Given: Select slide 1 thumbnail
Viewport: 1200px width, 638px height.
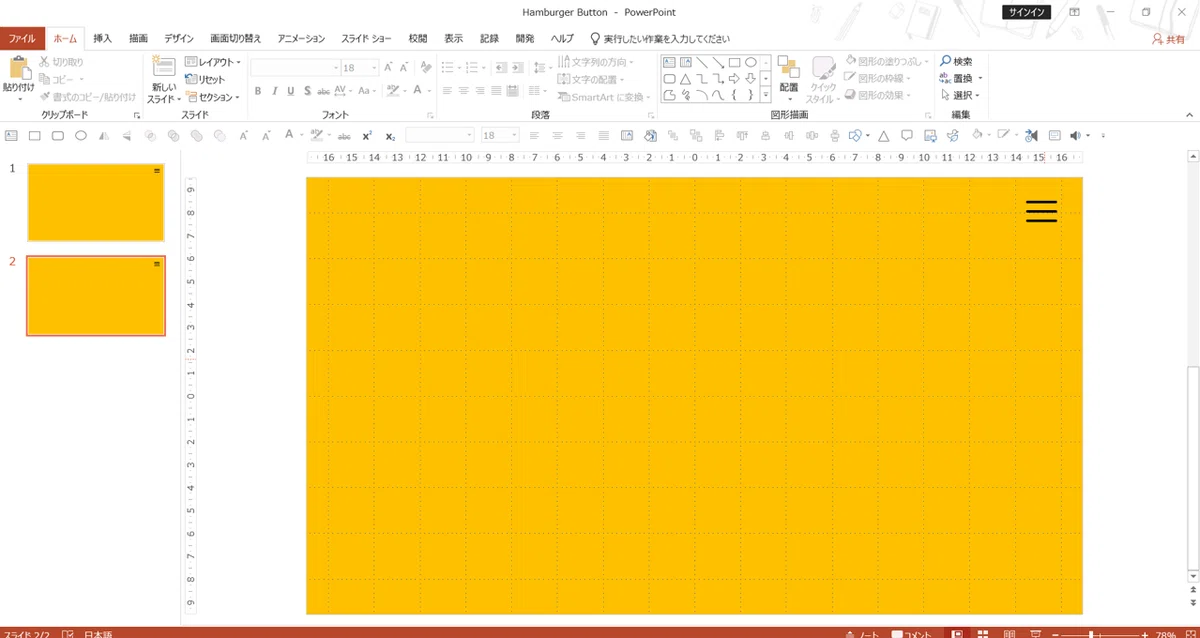Looking at the screenshot, I should click(96, 203).
